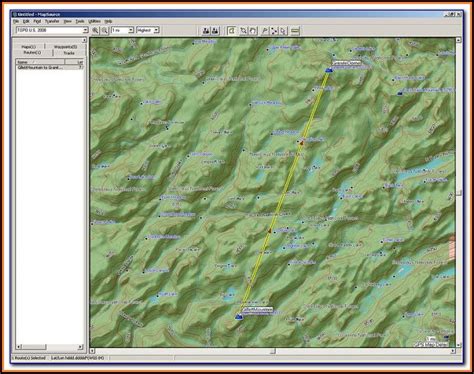Open the Utilities menu
The height and width of the screenshot is (374, 474).
coord(94,21)
